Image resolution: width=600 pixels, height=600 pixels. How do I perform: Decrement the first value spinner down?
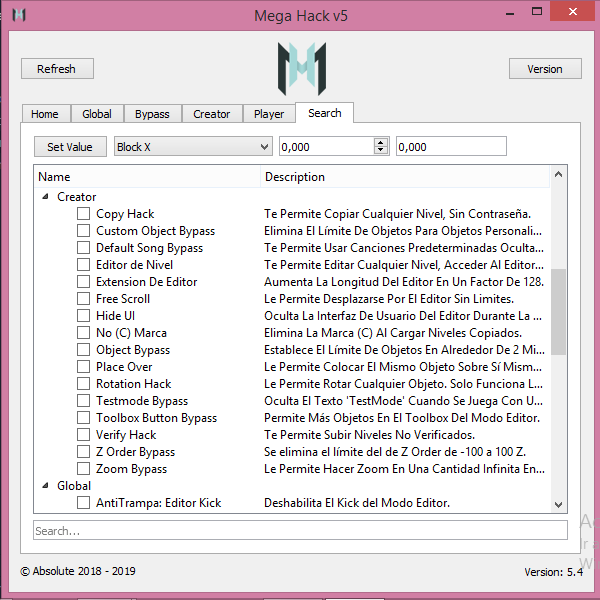tap(380, 150)
